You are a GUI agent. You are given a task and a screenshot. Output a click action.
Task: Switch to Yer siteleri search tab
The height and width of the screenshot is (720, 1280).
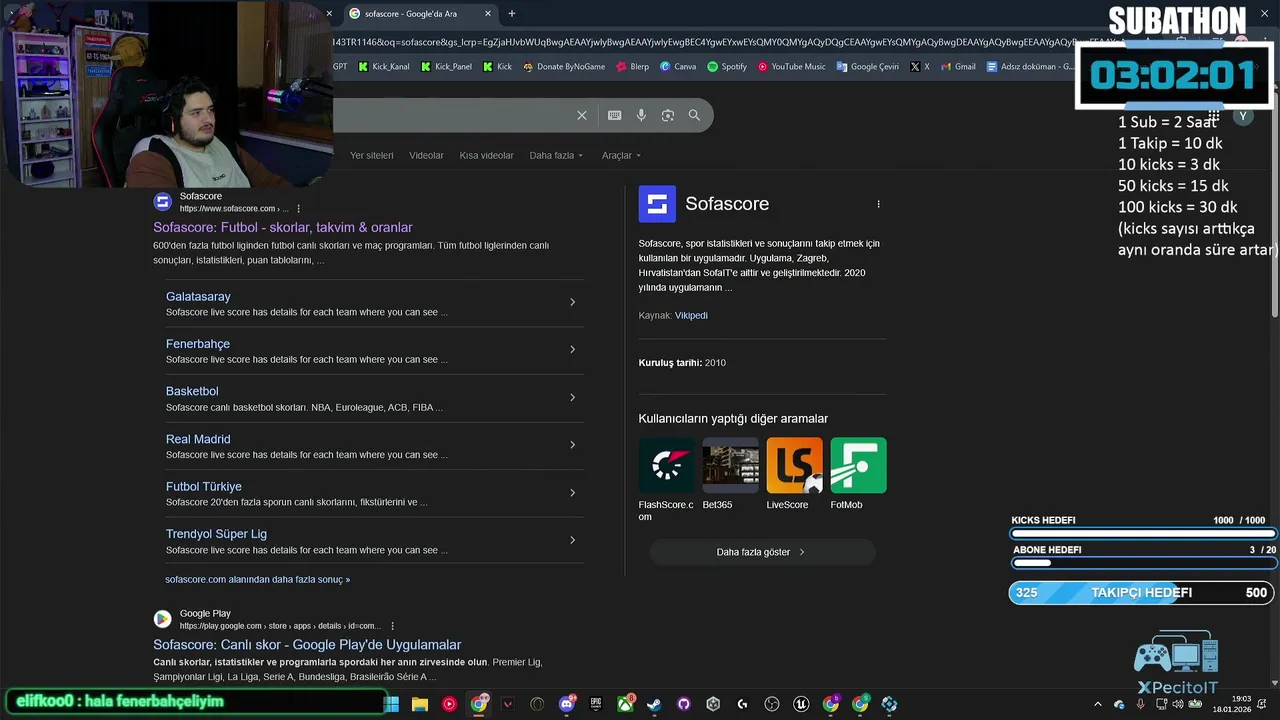[372, 156]
